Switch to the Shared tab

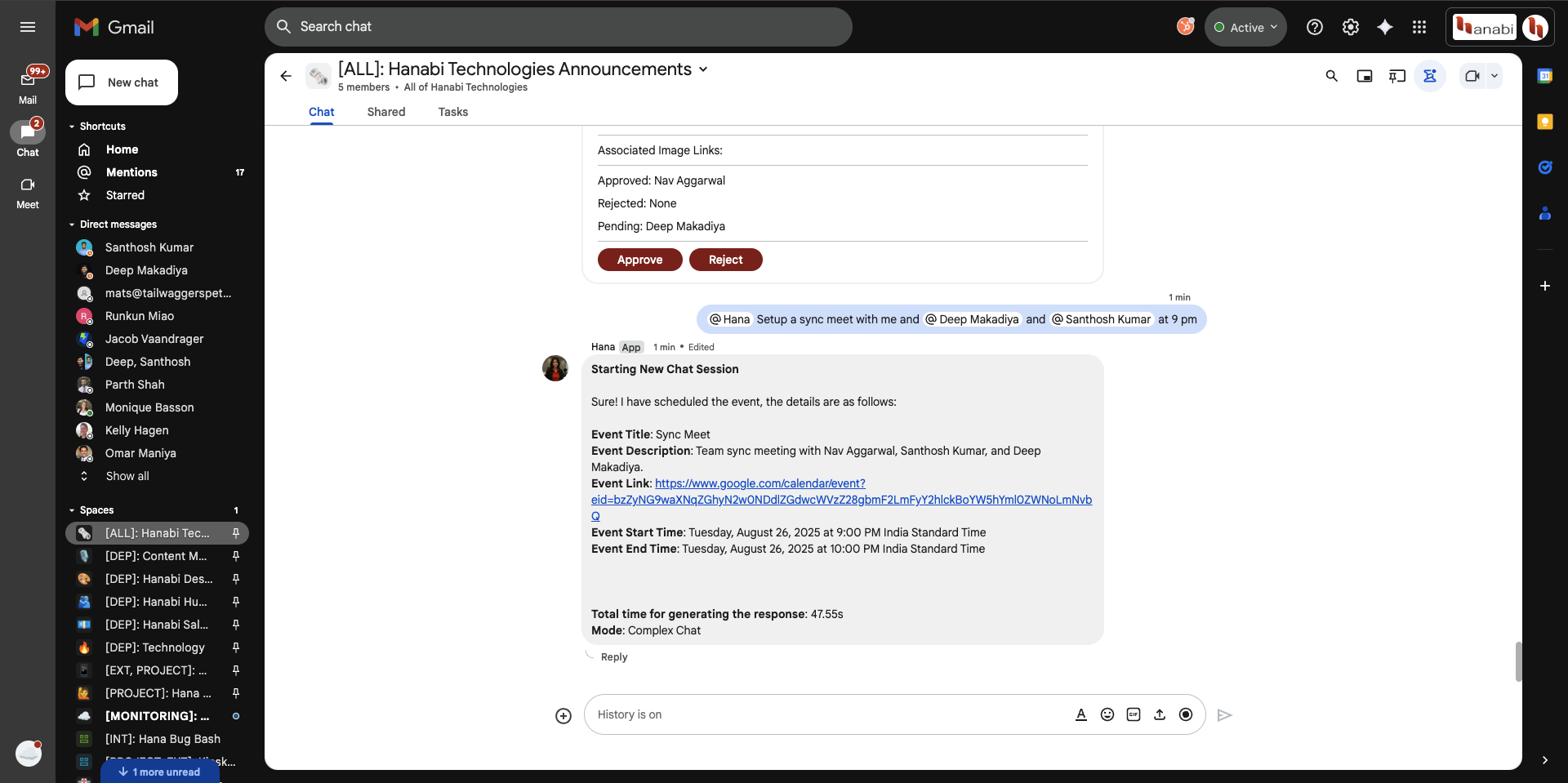386,112
